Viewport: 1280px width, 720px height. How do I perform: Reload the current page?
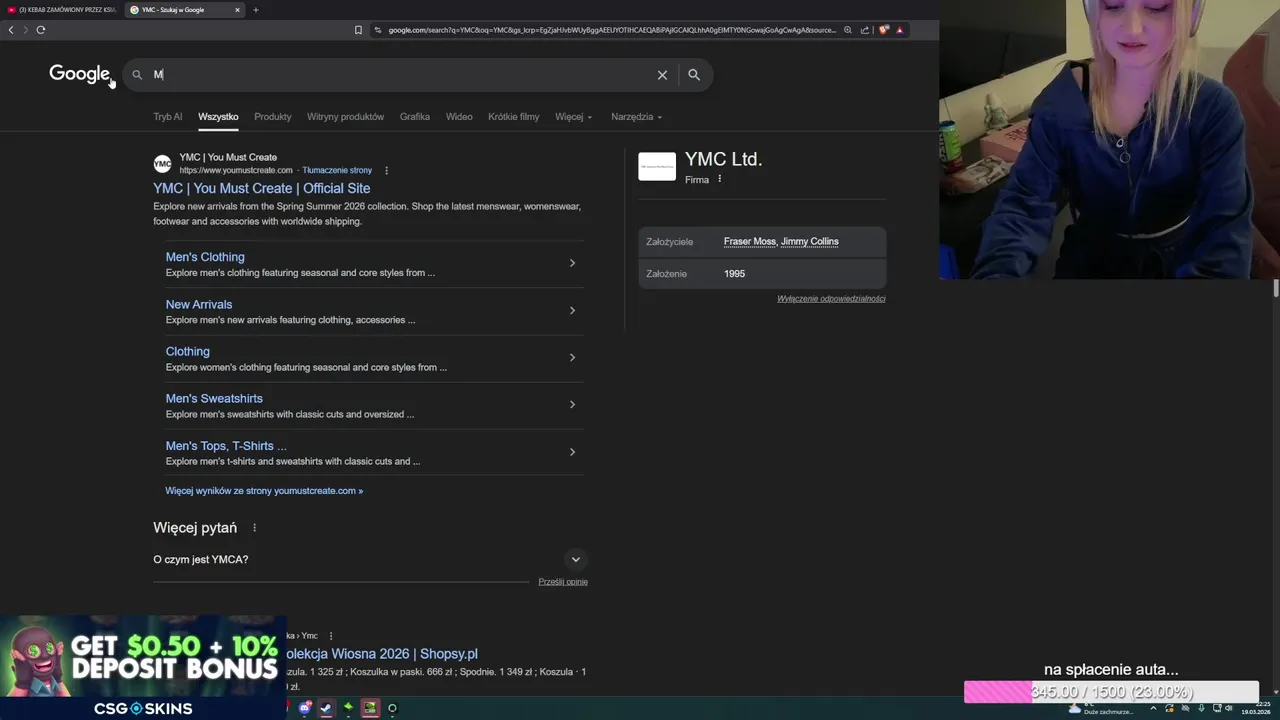tap(41, 30)
